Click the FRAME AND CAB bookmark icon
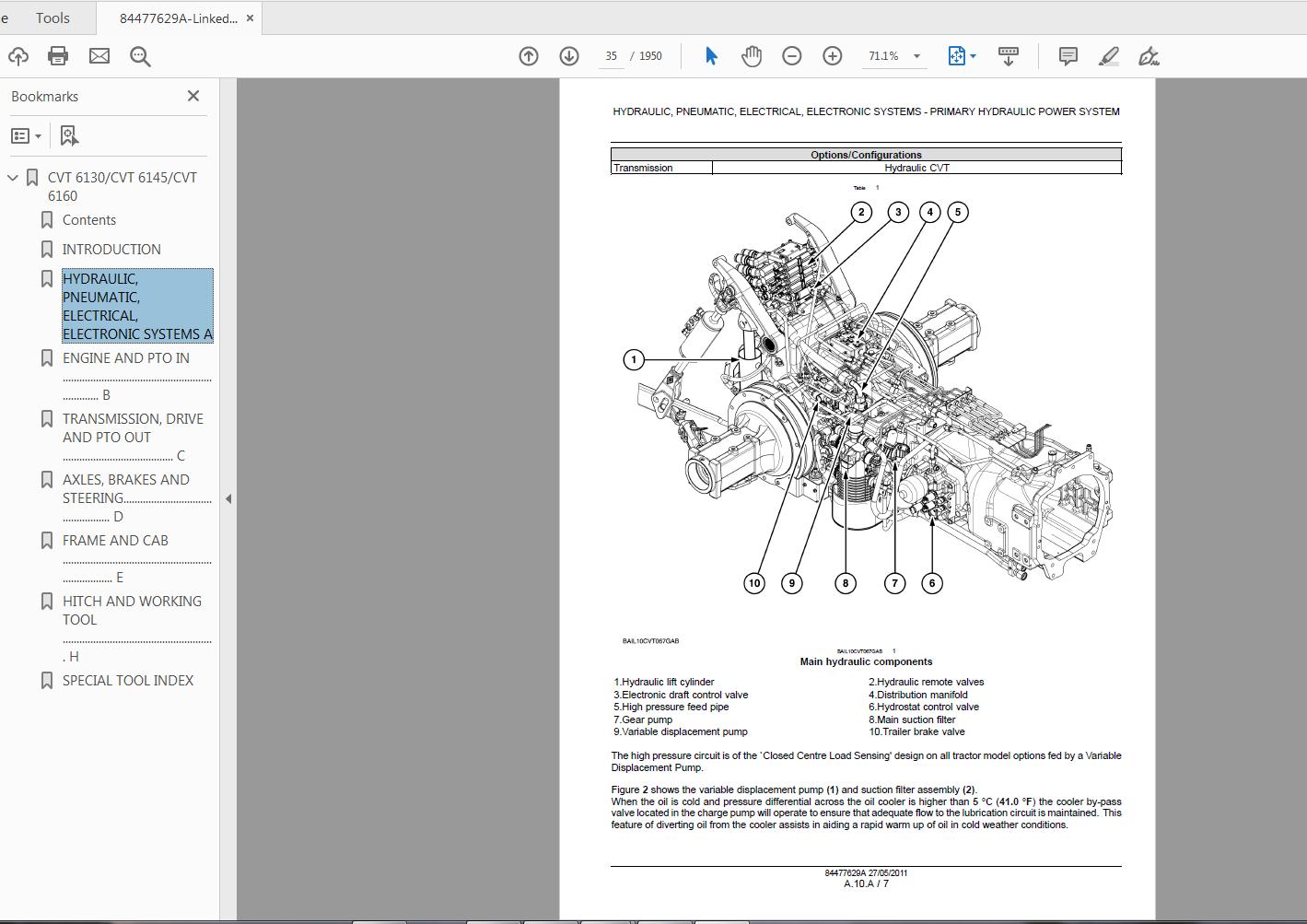Image resolution: width=1307 pixels, height=924 pixels. tap(47, 541)
